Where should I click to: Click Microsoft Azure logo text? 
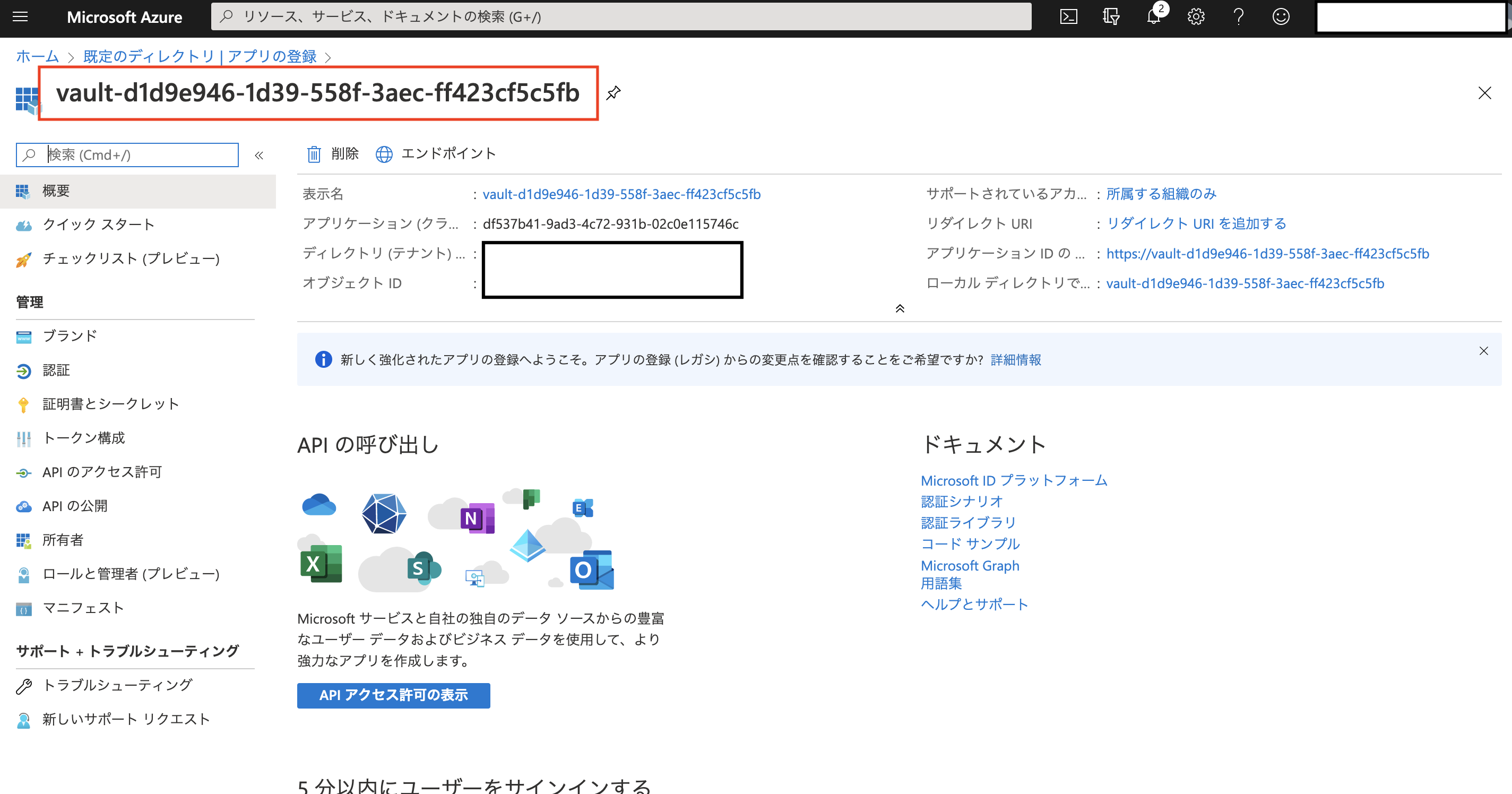click(124, 17)
